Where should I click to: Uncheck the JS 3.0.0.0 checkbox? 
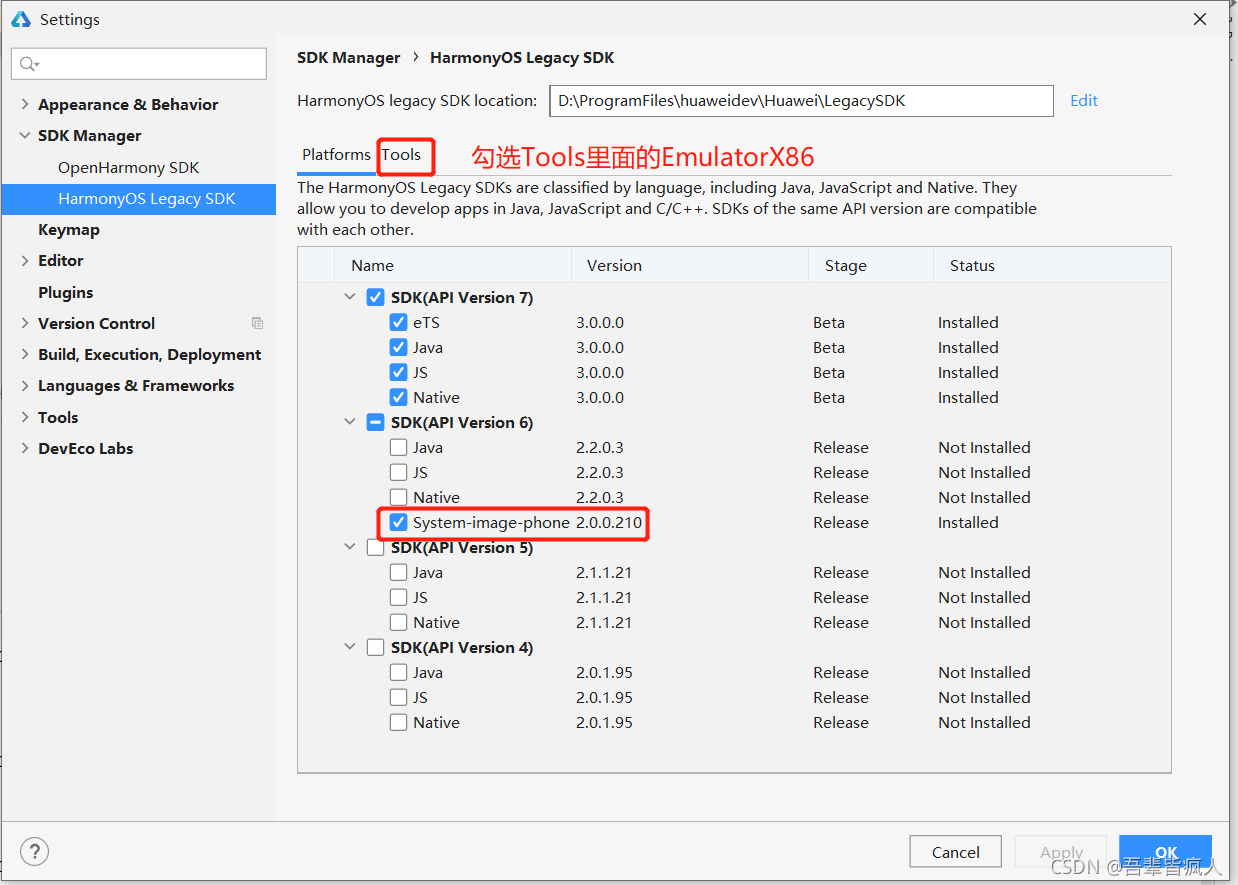(x=398, y=372)
